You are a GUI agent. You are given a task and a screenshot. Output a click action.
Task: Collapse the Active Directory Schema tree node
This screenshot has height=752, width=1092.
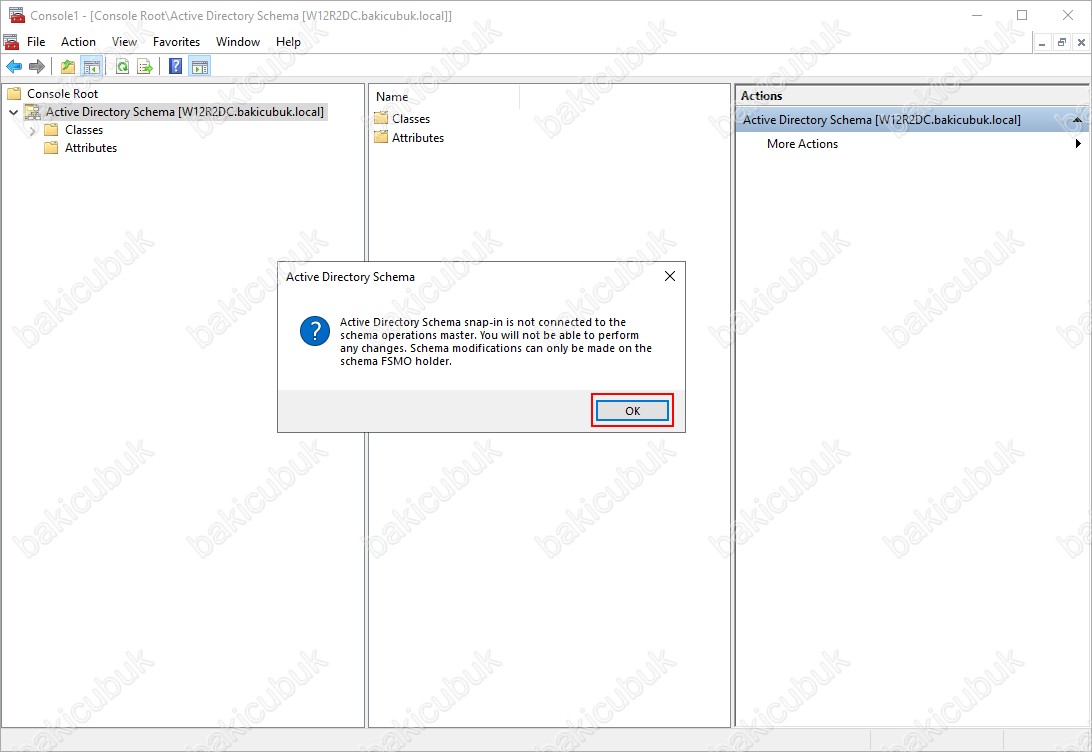tap(13, 111)
